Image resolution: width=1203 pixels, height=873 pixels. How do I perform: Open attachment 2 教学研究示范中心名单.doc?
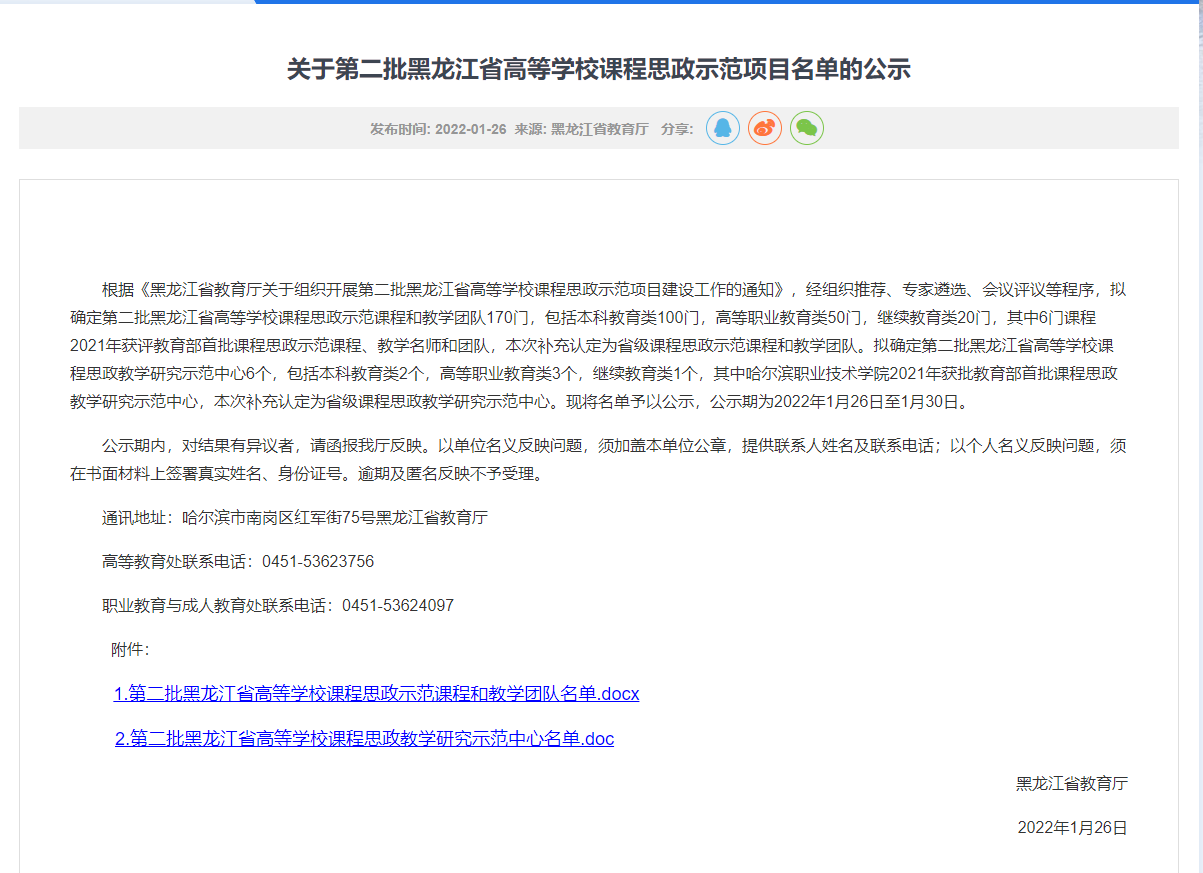pyautogui.click(x=364, y=739)
